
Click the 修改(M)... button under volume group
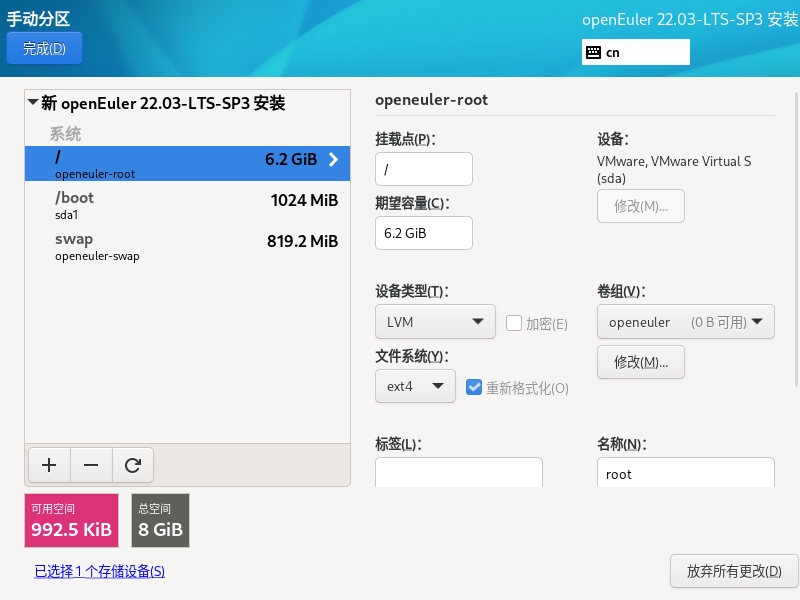(x=641, y=362)
